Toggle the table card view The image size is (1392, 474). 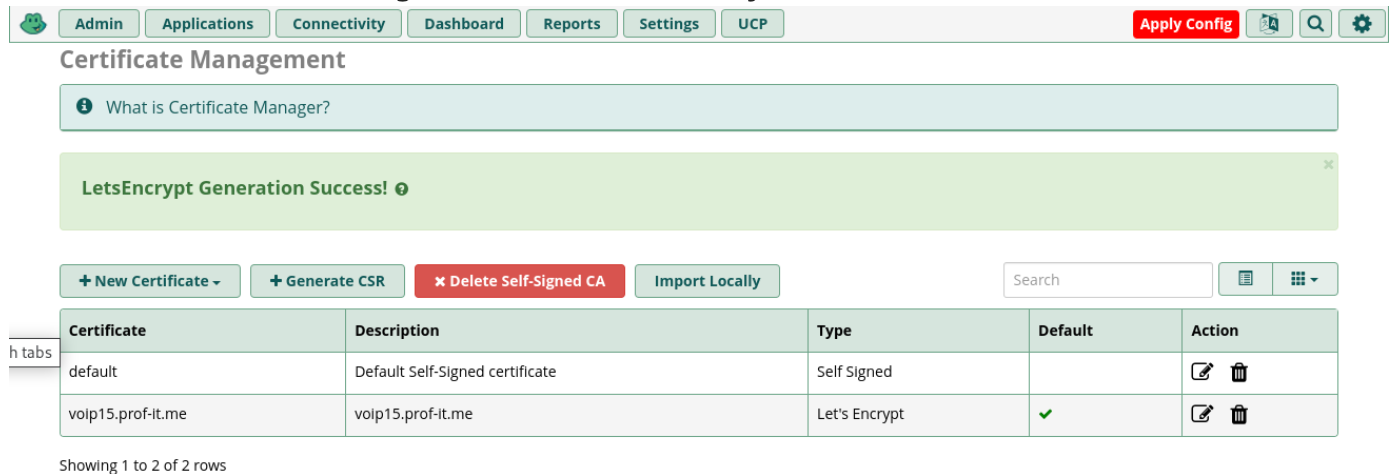click(1246, 280)
